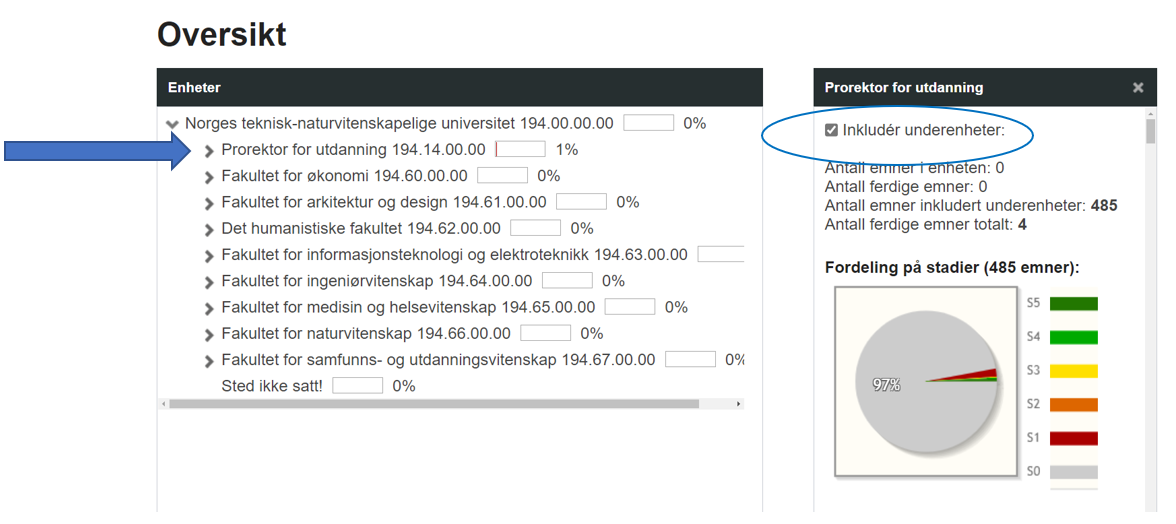The height and width of the screenshot is (524, 1176).
Task: Expand Prorektor for utdanning tree node
Action: coord(210,151)
